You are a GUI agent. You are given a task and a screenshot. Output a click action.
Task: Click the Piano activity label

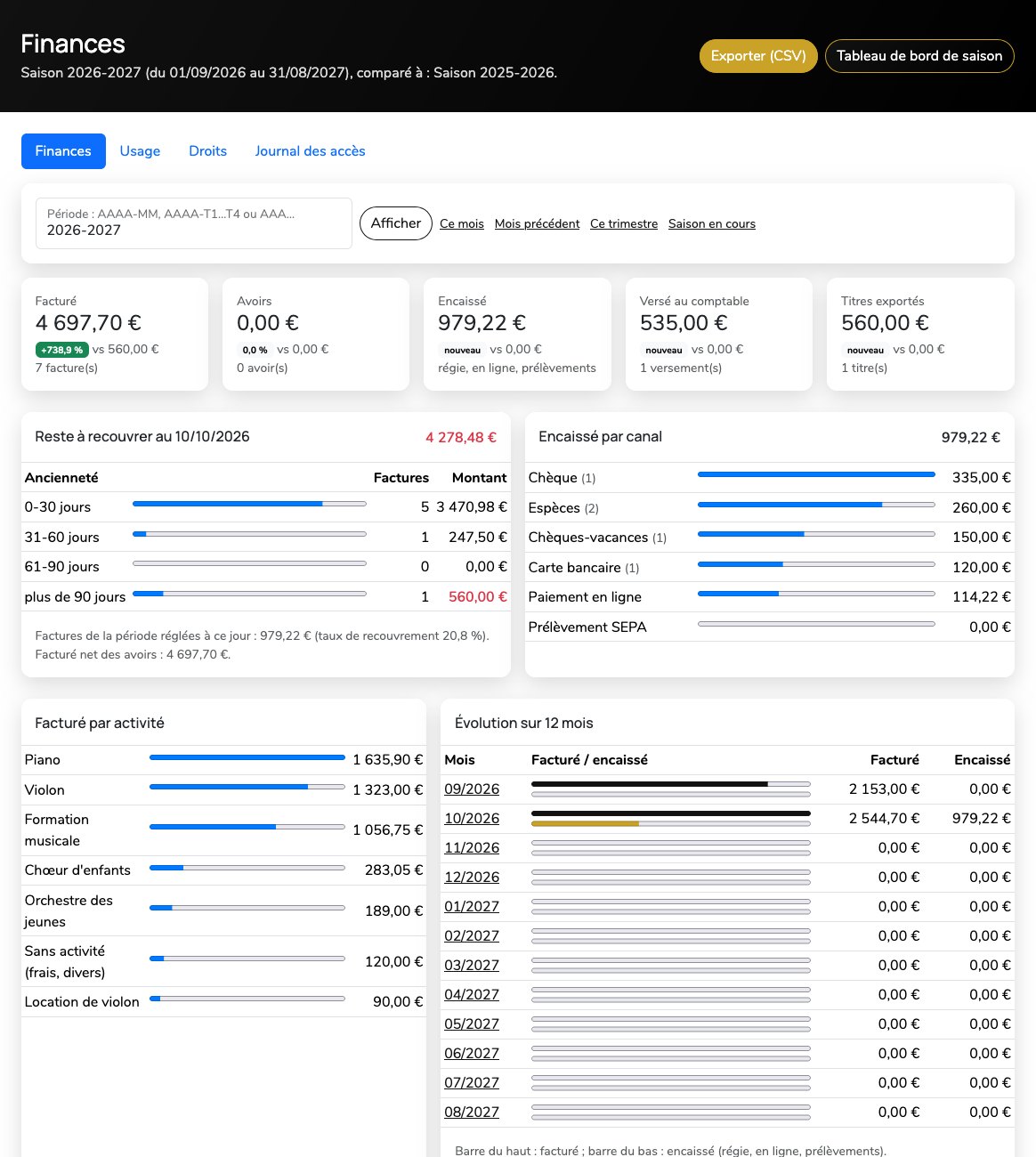tap(43, 760)
